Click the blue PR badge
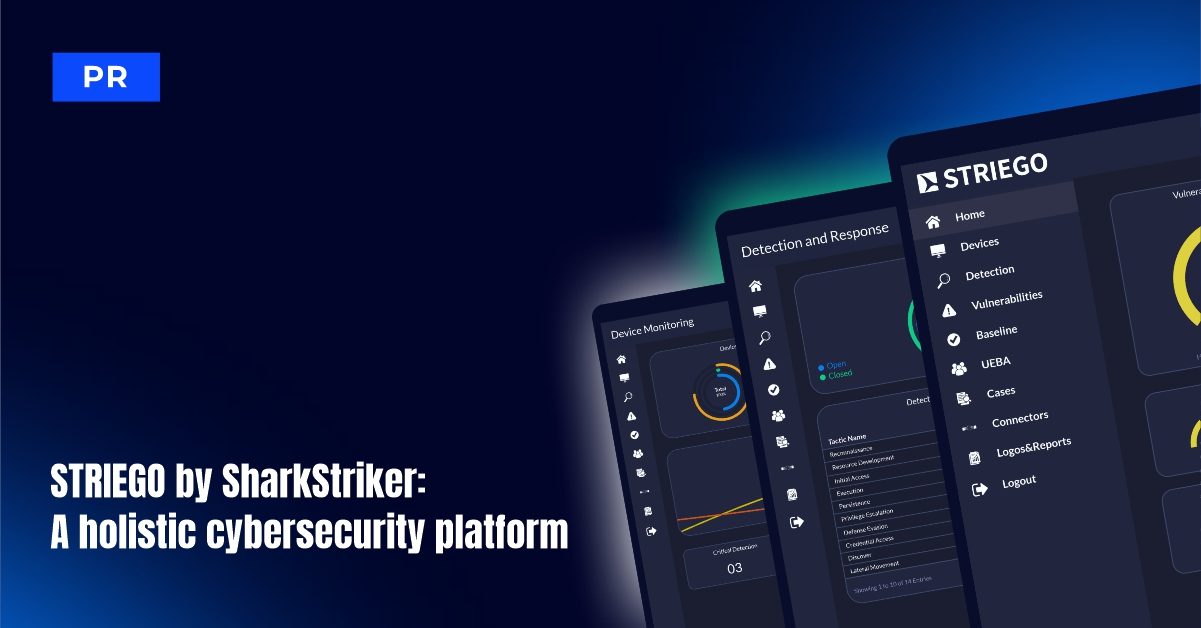 [106, 77]
